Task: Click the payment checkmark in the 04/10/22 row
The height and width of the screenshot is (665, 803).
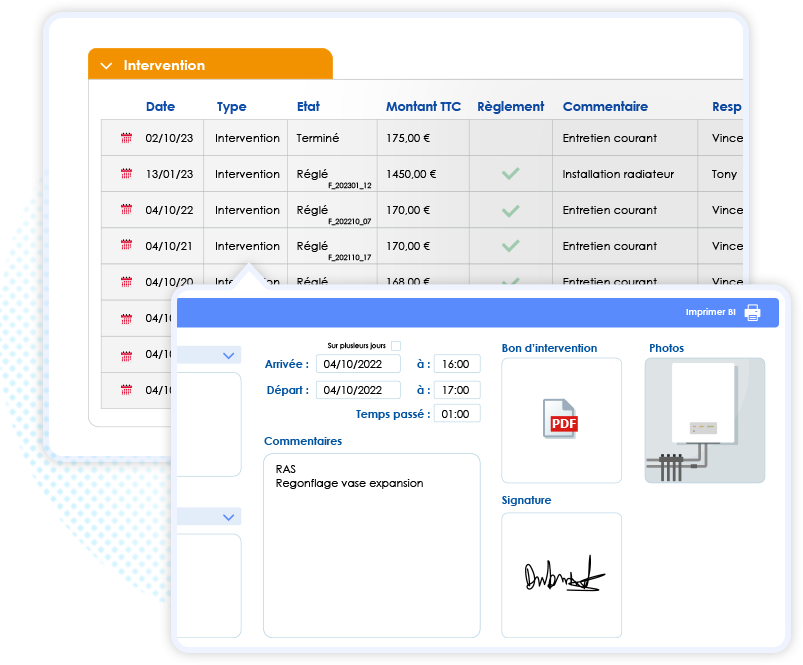Action: pos(511,210)
